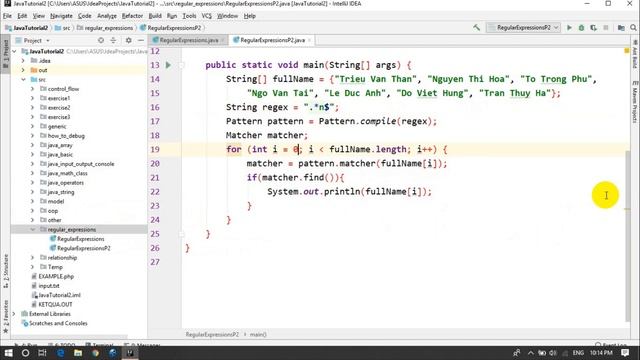The image size is (640, 360).
Task: Open Windows Start menu
Action: click(x=8, y=353)
